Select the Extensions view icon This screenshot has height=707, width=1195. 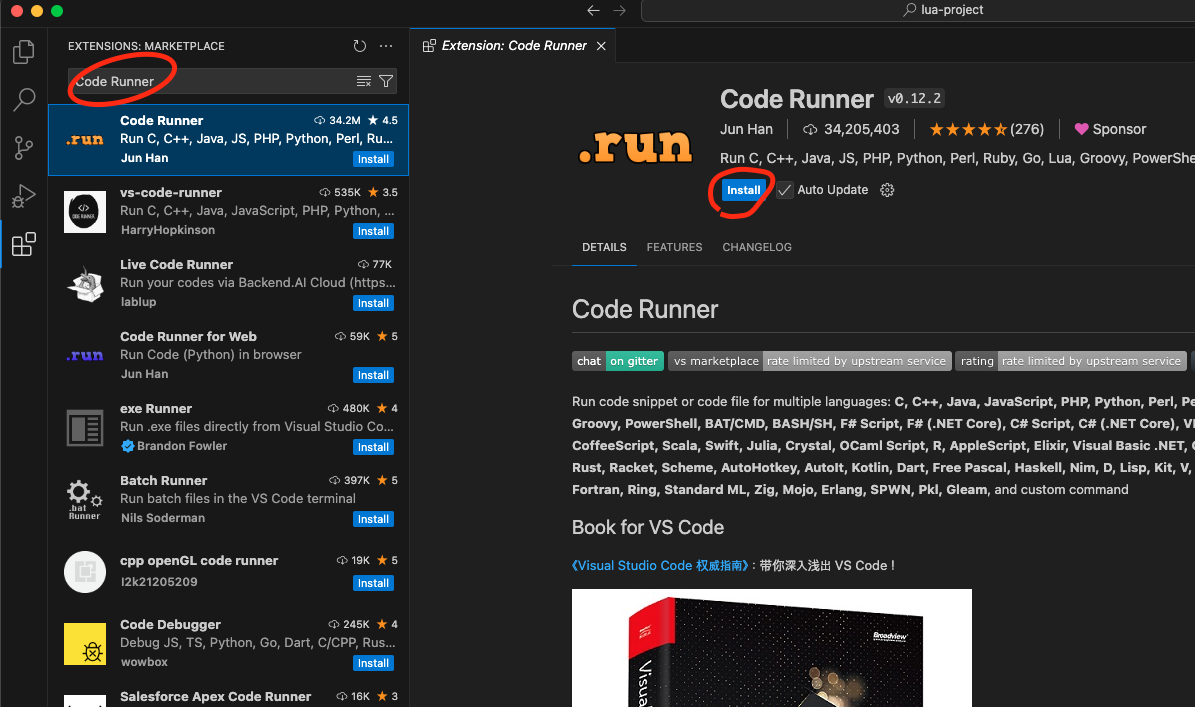tap(23, 243)
